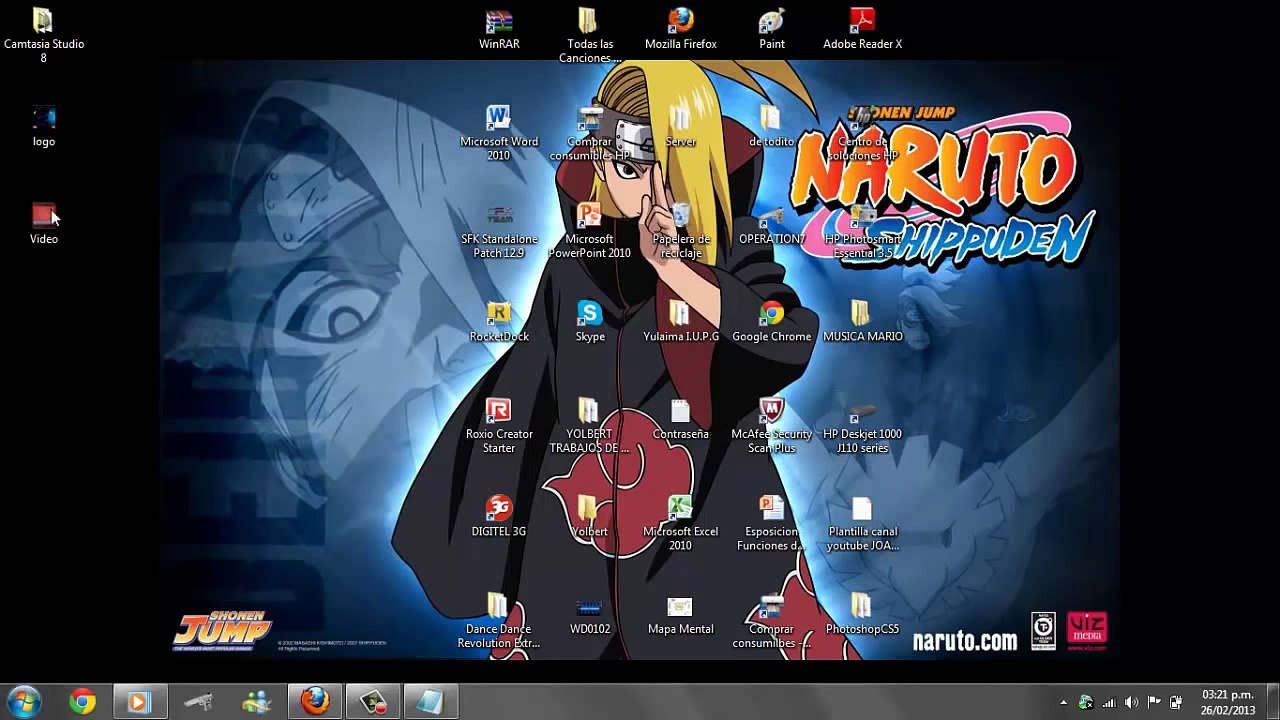Image resolution: width=1280 pixels, height=720 pixels.
Task: Select the McAfee Security Scan Plus icon
Action: click(772, 426)
